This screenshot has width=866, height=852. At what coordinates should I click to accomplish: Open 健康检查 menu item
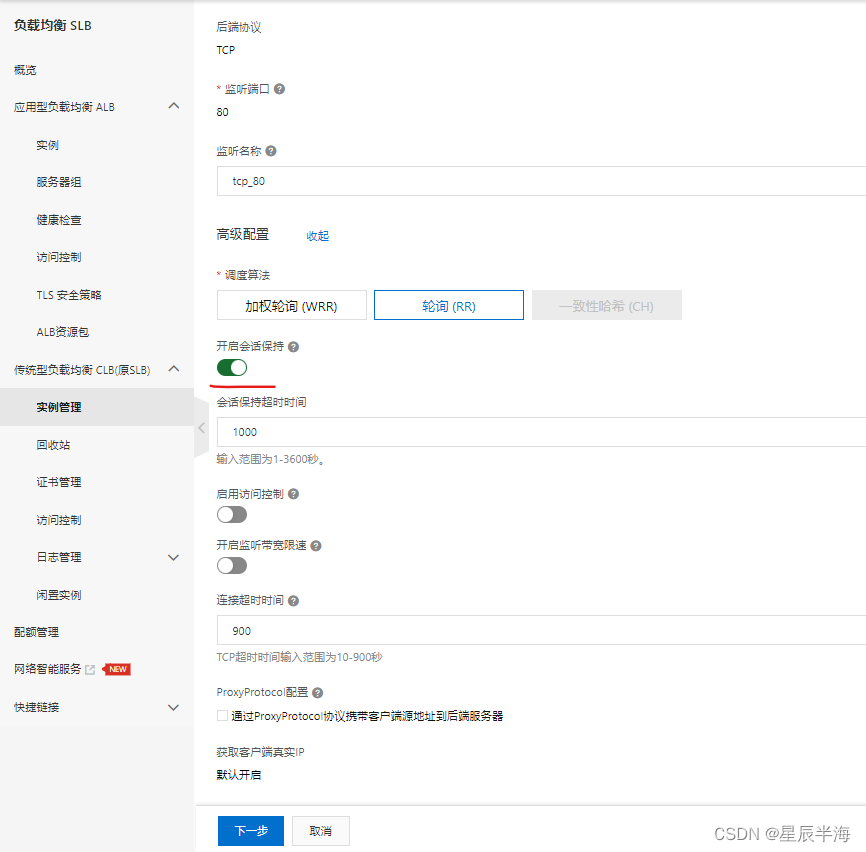[59, 220]
